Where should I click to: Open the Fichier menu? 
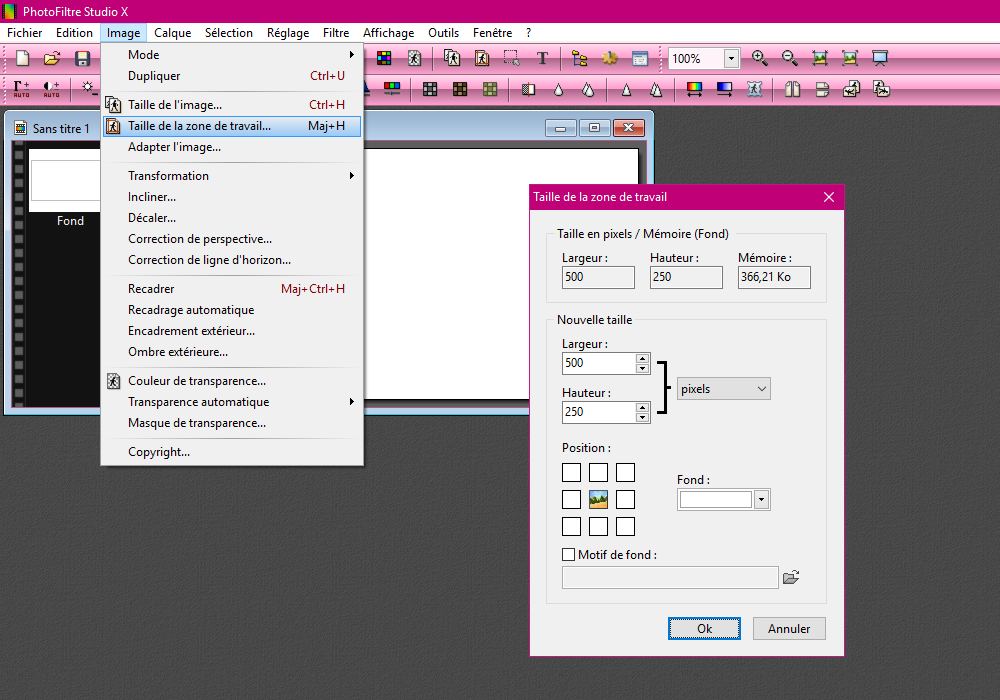click(24, 33)
